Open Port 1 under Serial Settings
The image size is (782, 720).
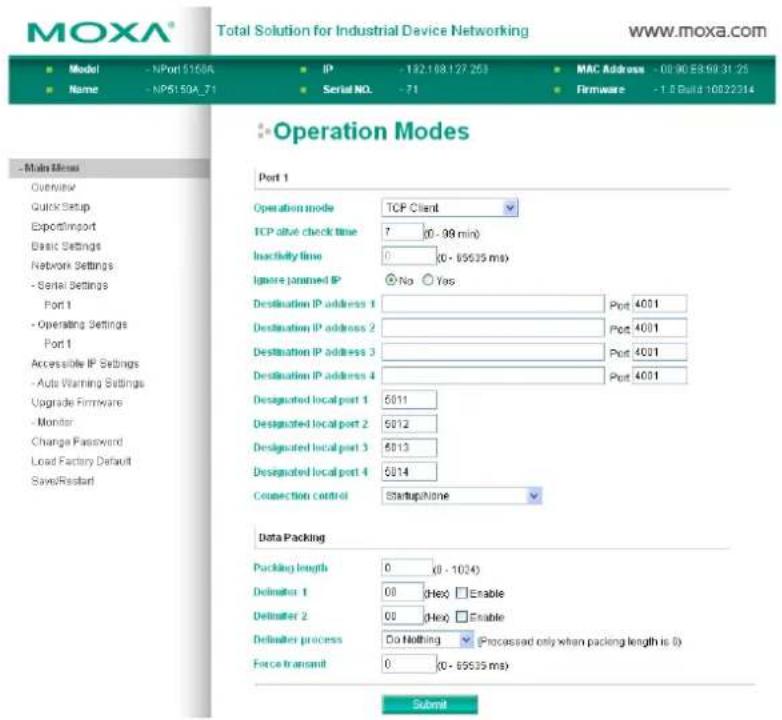coord(58,305)
